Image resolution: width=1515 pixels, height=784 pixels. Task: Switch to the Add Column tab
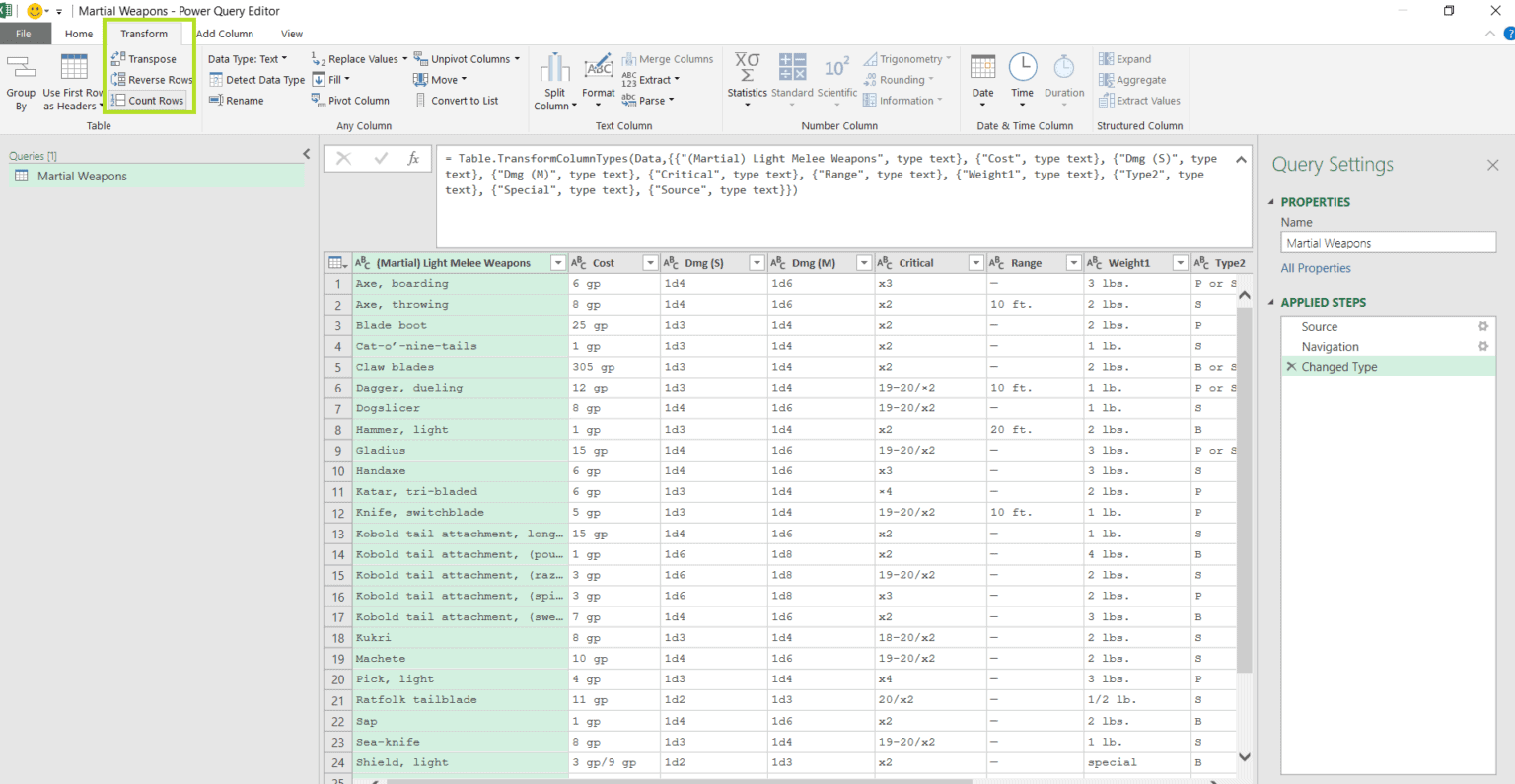[x=225, y=33]
